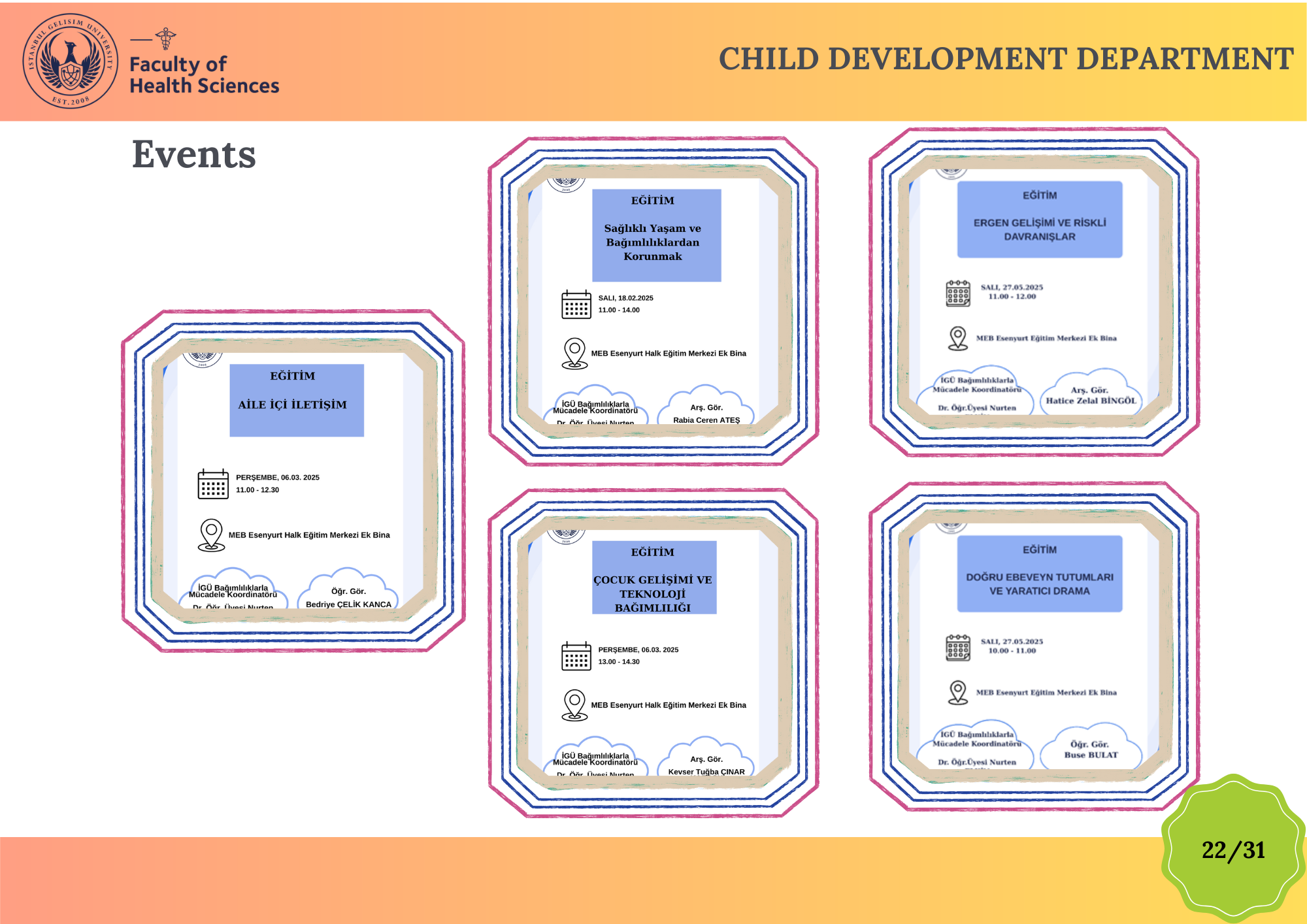1307x924 pixels.
Task: Click location pin on Çocuk Gelişimi poster
Action: point(574,705)
